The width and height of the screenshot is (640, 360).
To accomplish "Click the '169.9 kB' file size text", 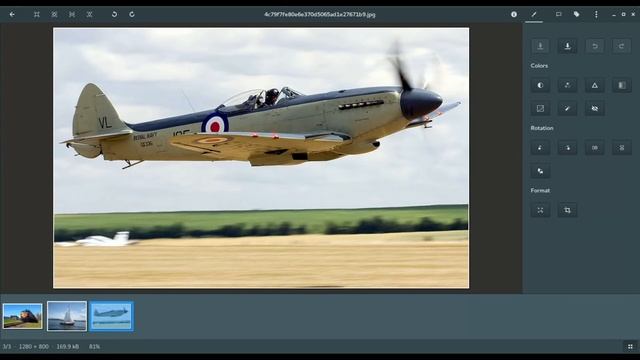I will coord(67,347).
